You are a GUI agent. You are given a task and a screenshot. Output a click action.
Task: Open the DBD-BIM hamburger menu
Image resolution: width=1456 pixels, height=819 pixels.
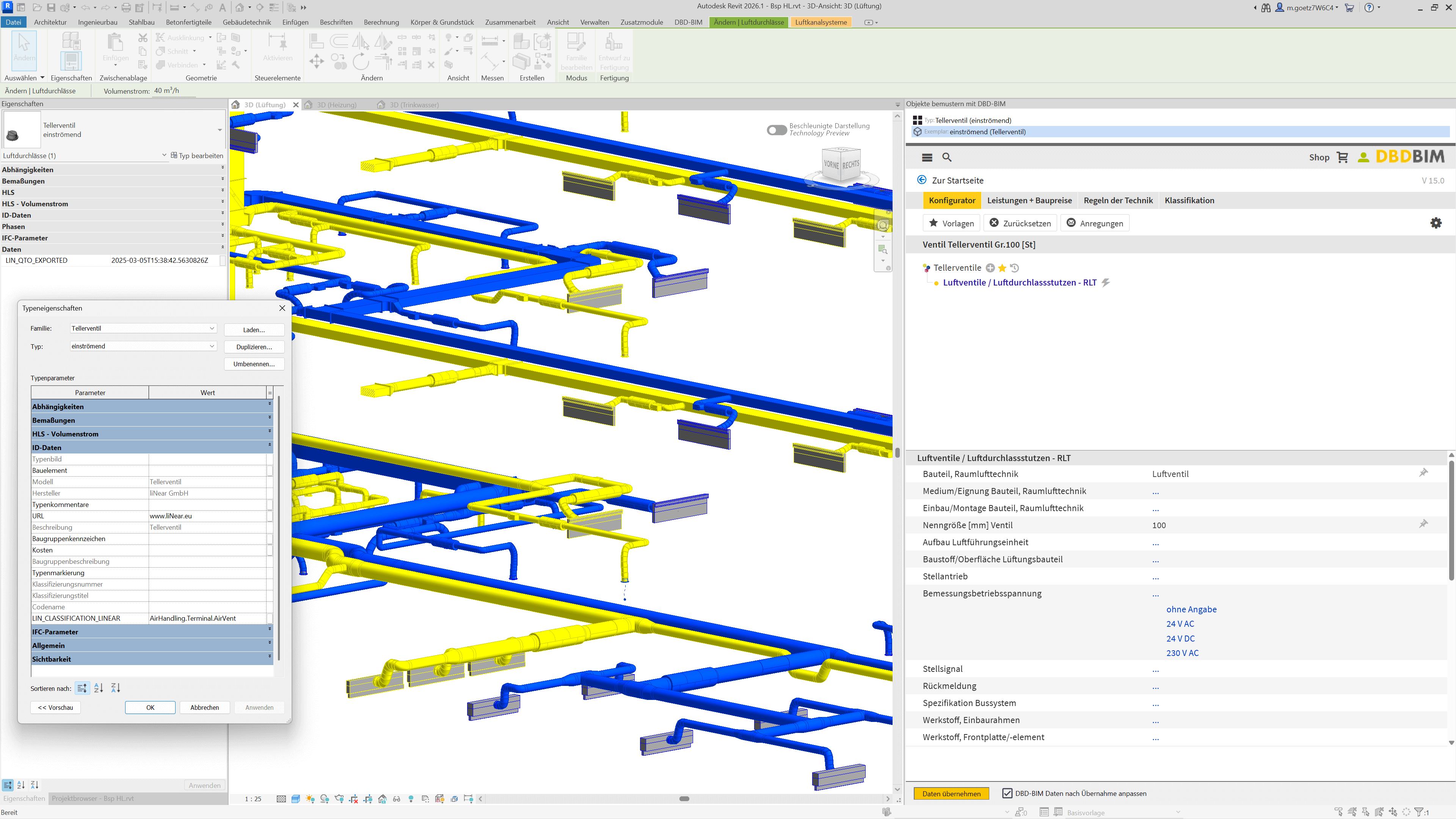tap(927, 157)
